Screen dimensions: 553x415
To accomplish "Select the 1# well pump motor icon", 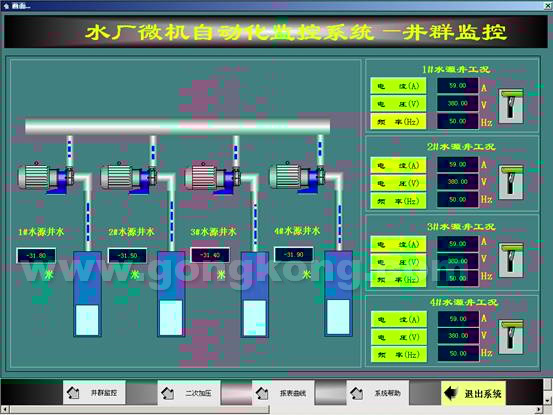I will pyautogui.click(x=46, y=176).
